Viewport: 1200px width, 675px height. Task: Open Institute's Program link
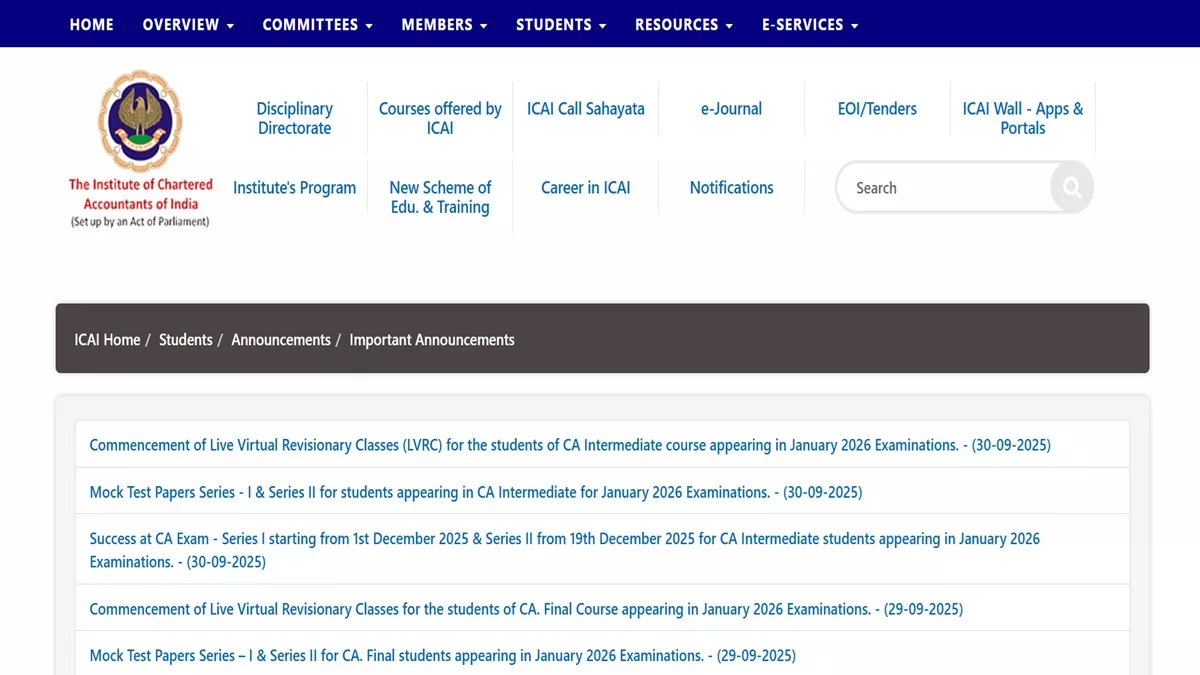tap(294, 188)
